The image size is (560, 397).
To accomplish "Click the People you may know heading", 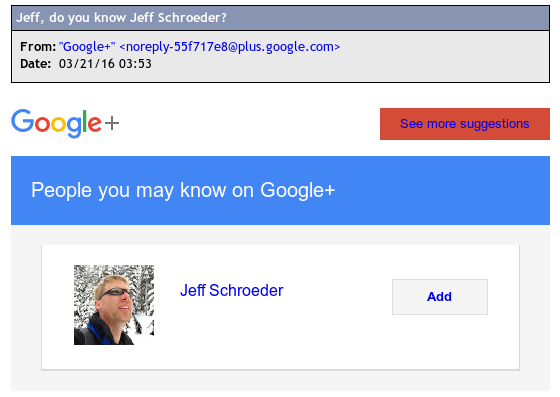I will (183, 190).
